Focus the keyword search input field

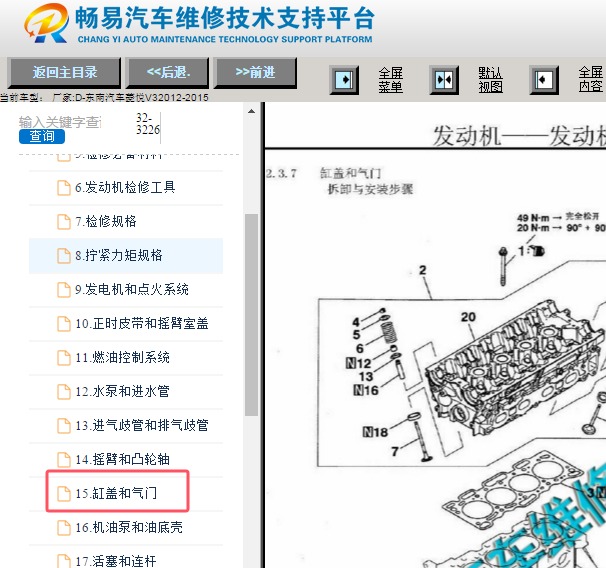click(x=60, y=122)
